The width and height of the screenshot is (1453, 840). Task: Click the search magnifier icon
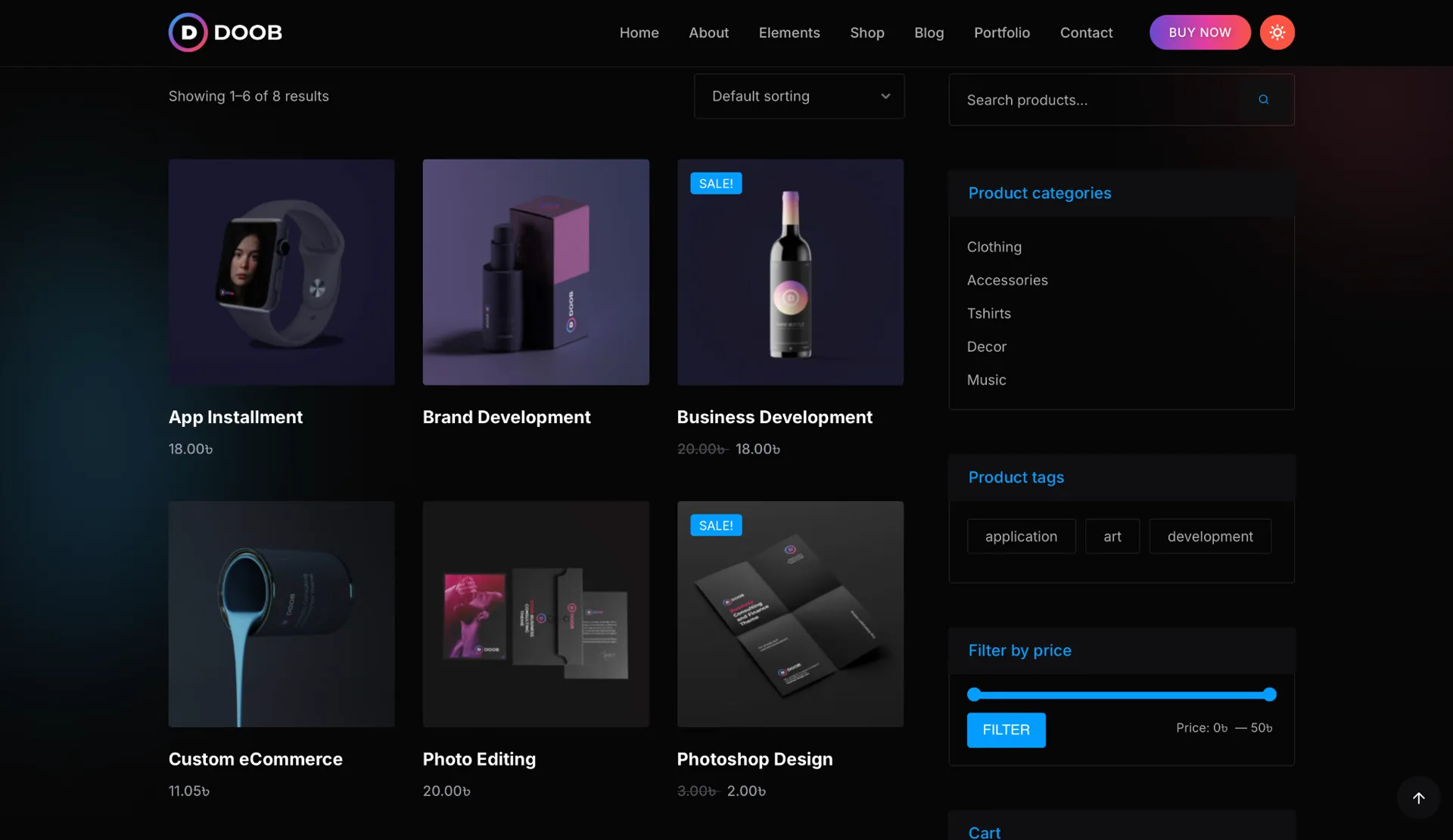pos(1263,100)
